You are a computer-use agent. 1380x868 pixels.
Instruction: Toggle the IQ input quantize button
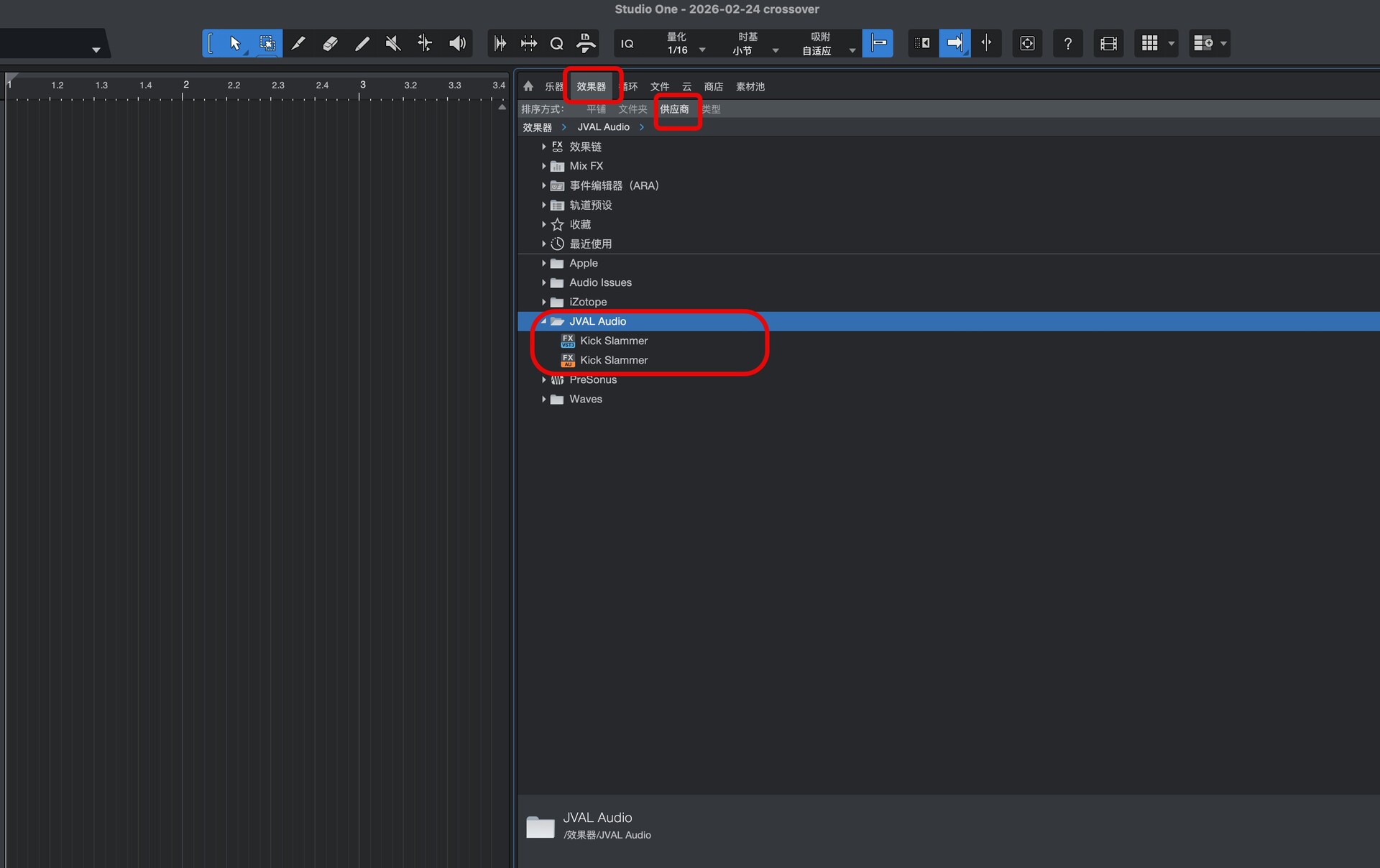tap(627, 44)
